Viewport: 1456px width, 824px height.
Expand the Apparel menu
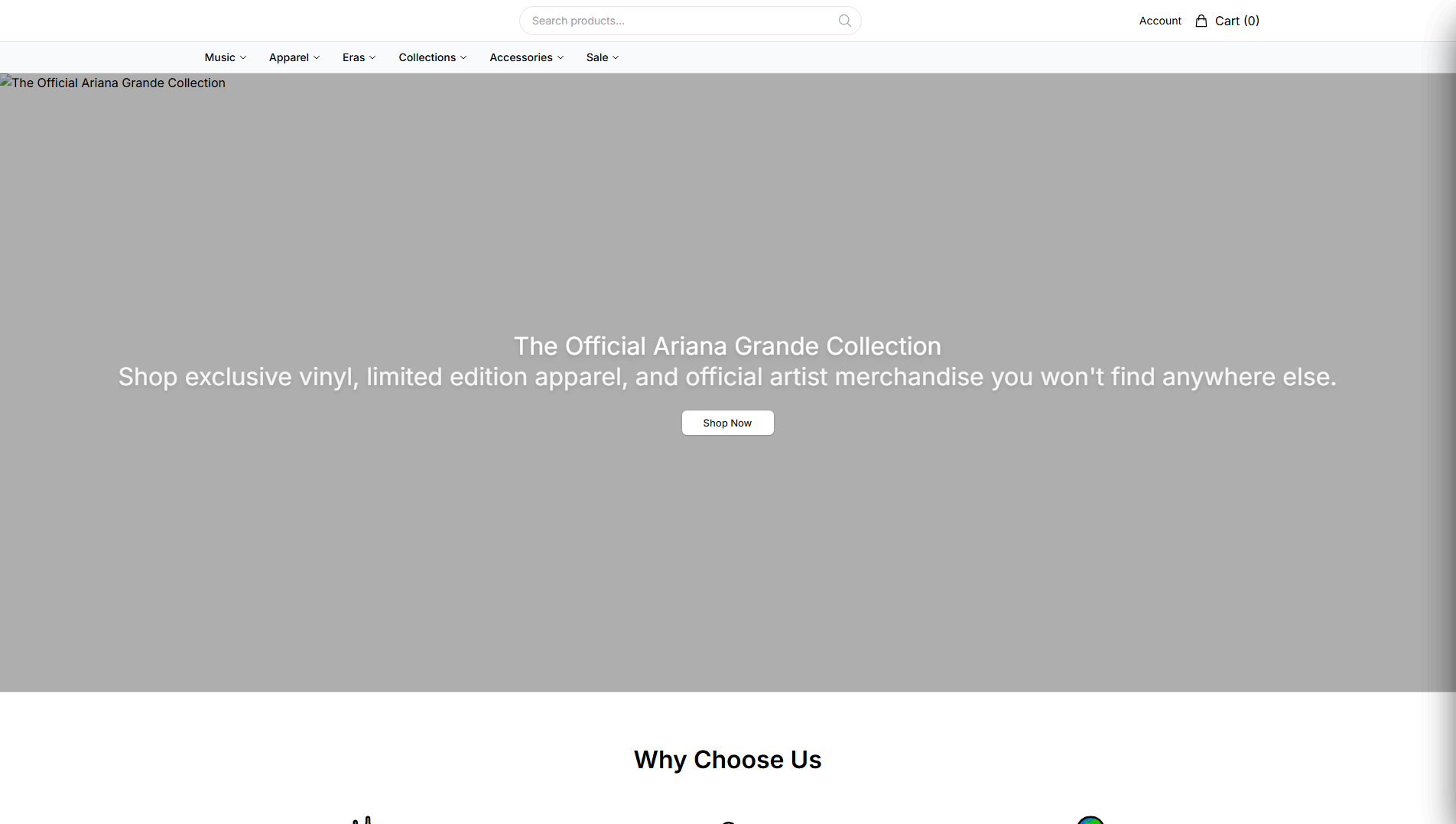[x=294, y=57]
